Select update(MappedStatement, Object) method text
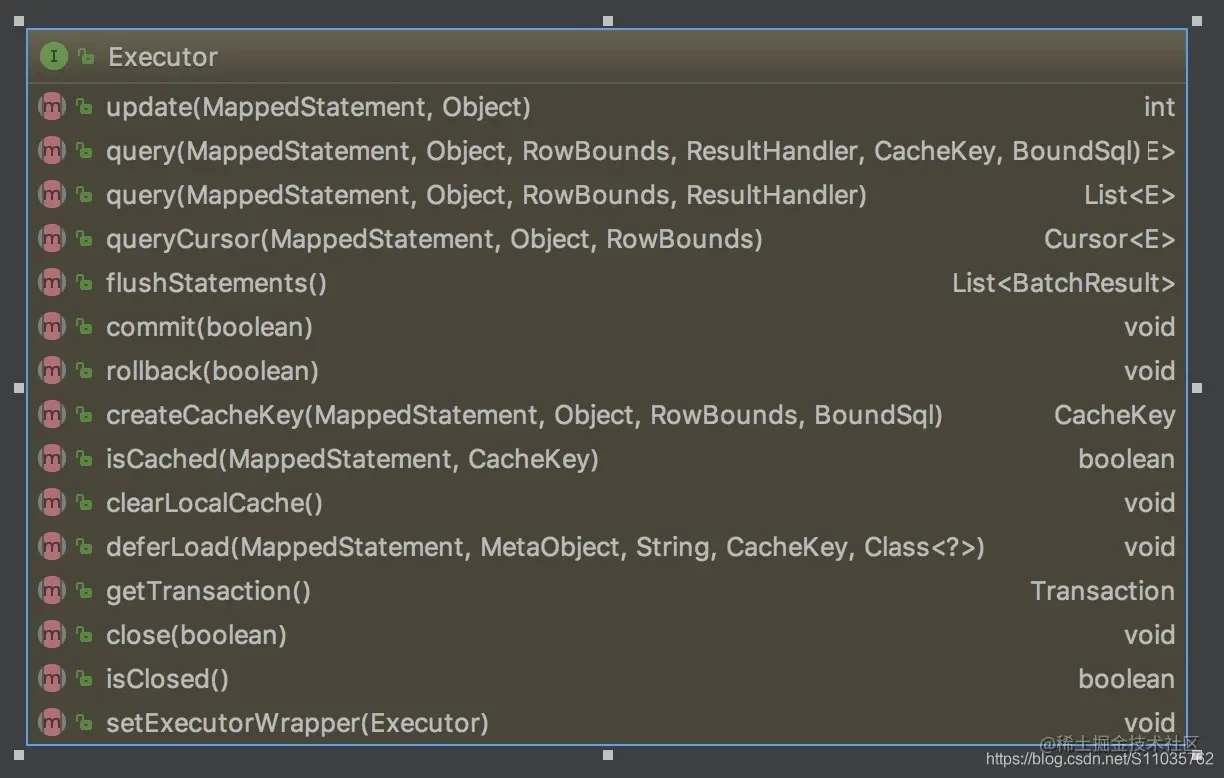Viewport: 1224px width, 778px height. (x=318, y=107)
